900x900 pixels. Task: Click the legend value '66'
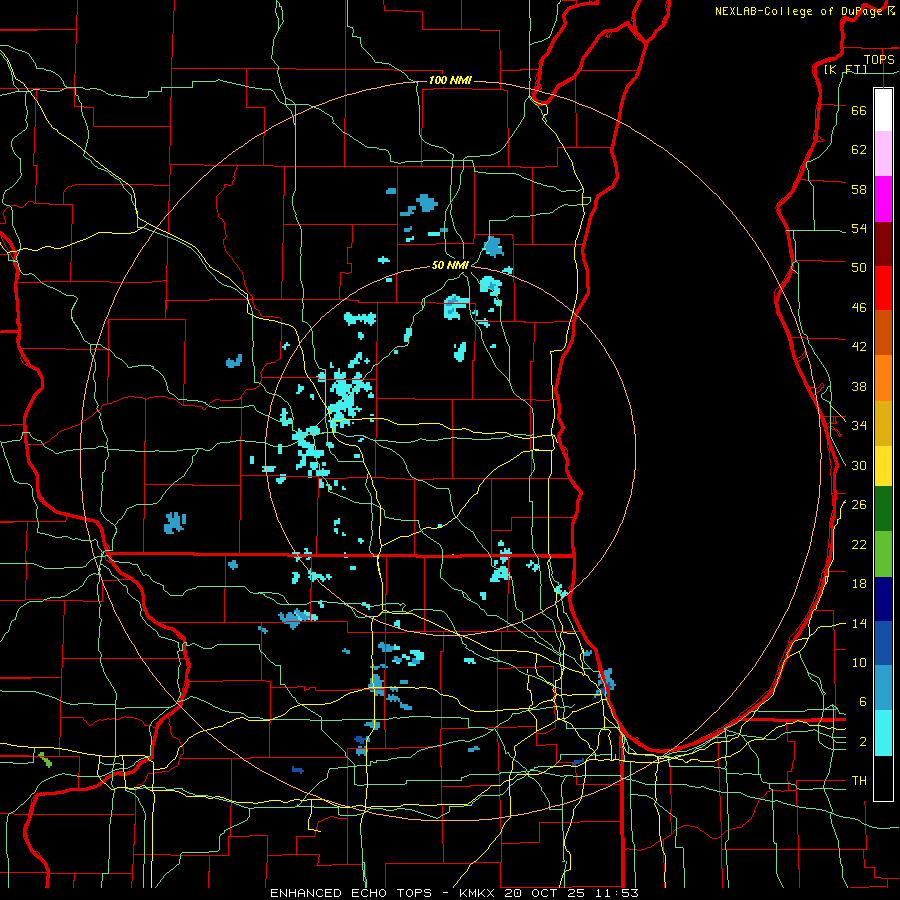pyautogui.click(x=859, y=110)
